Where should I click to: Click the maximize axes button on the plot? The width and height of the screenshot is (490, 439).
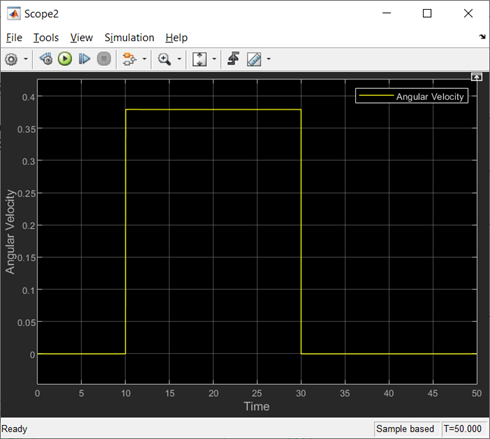click(477, 77)
